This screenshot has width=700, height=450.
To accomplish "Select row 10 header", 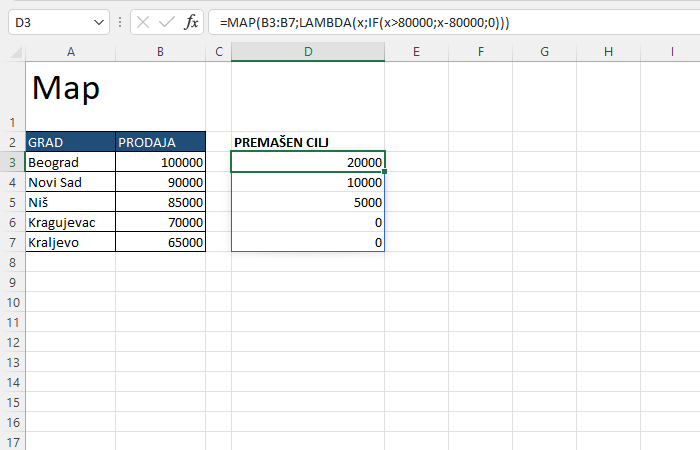I will [x=12, y=302].
